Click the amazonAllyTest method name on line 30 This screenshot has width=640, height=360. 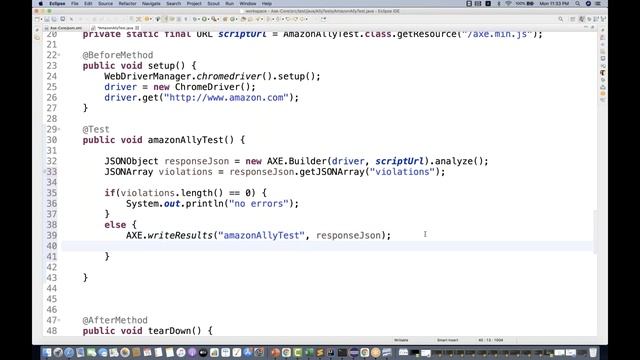coord(185,140)
